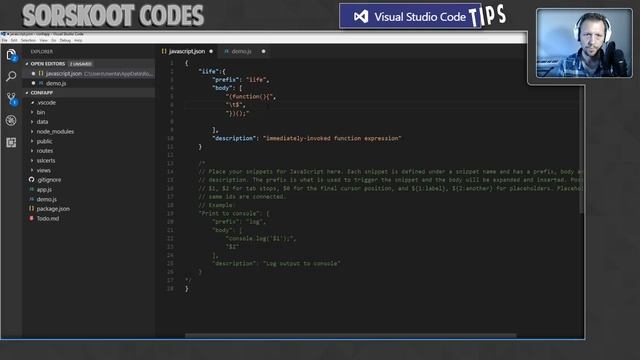Expand the public folder arrow
Screen dimensions: 640x360
point(32,141)
